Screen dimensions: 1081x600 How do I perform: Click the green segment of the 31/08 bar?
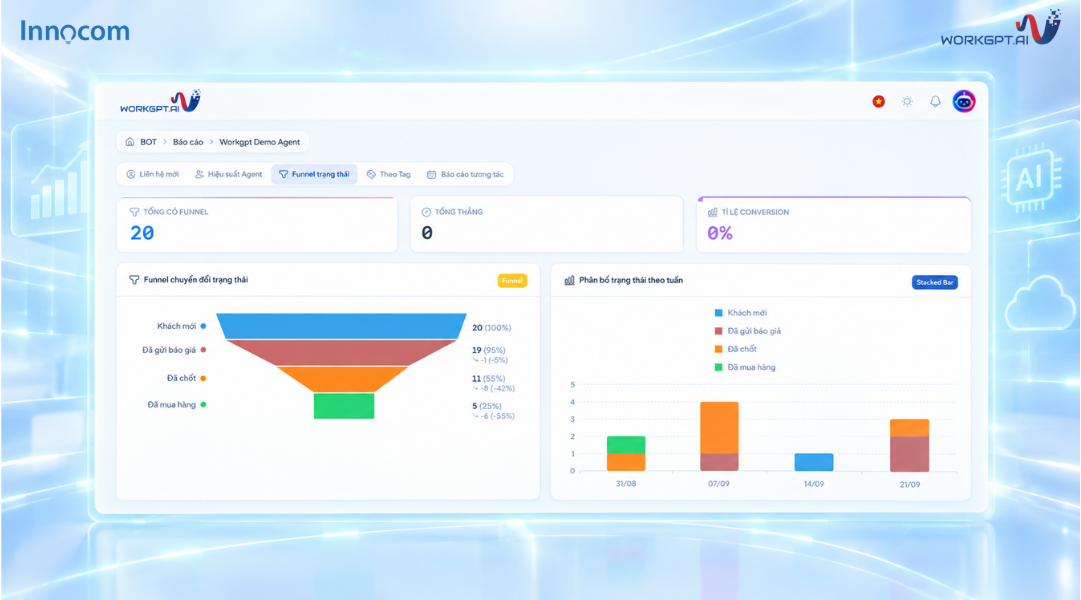pyautogui.click(x=626, y=445)
